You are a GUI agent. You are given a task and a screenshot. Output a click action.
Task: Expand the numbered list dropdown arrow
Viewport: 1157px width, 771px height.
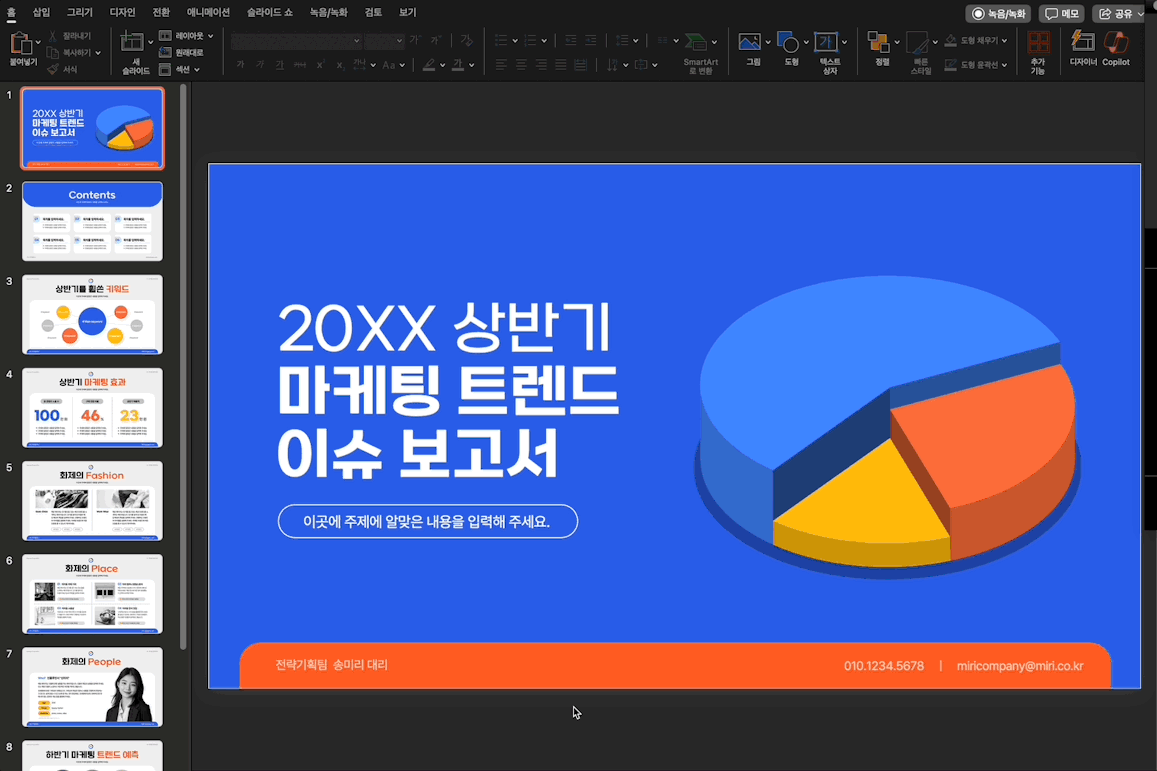pyautogui.click(x=544, y=41)
